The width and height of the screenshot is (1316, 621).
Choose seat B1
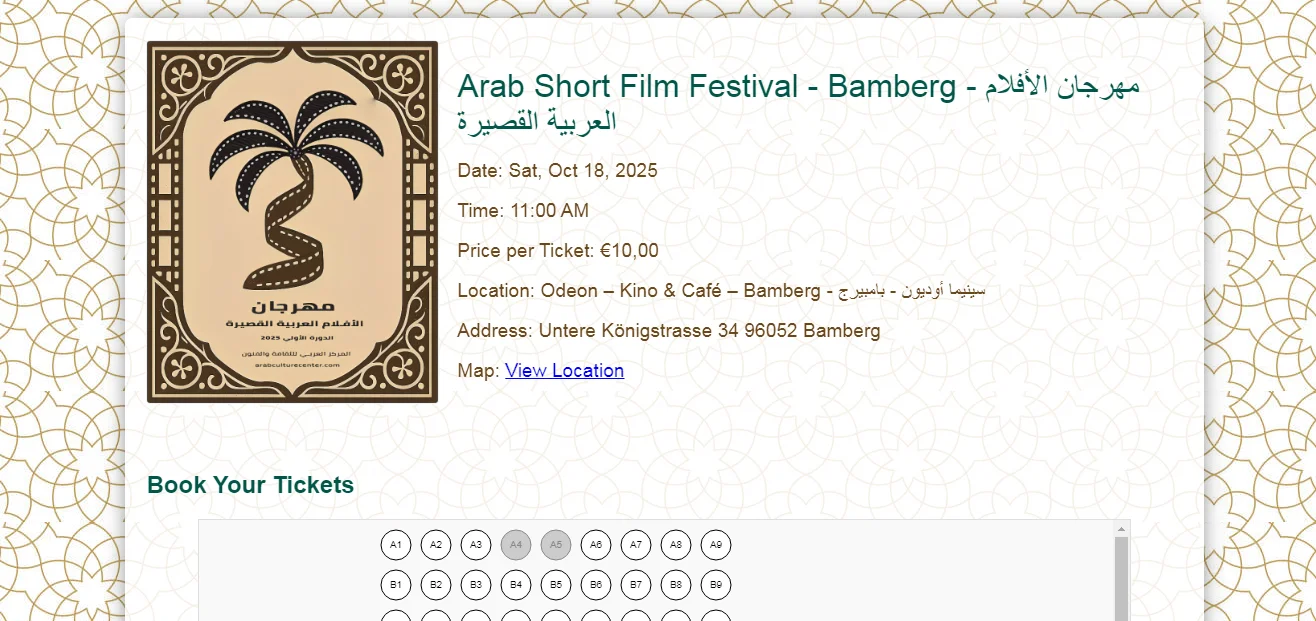pyautogui.click(x=396, y=584)
